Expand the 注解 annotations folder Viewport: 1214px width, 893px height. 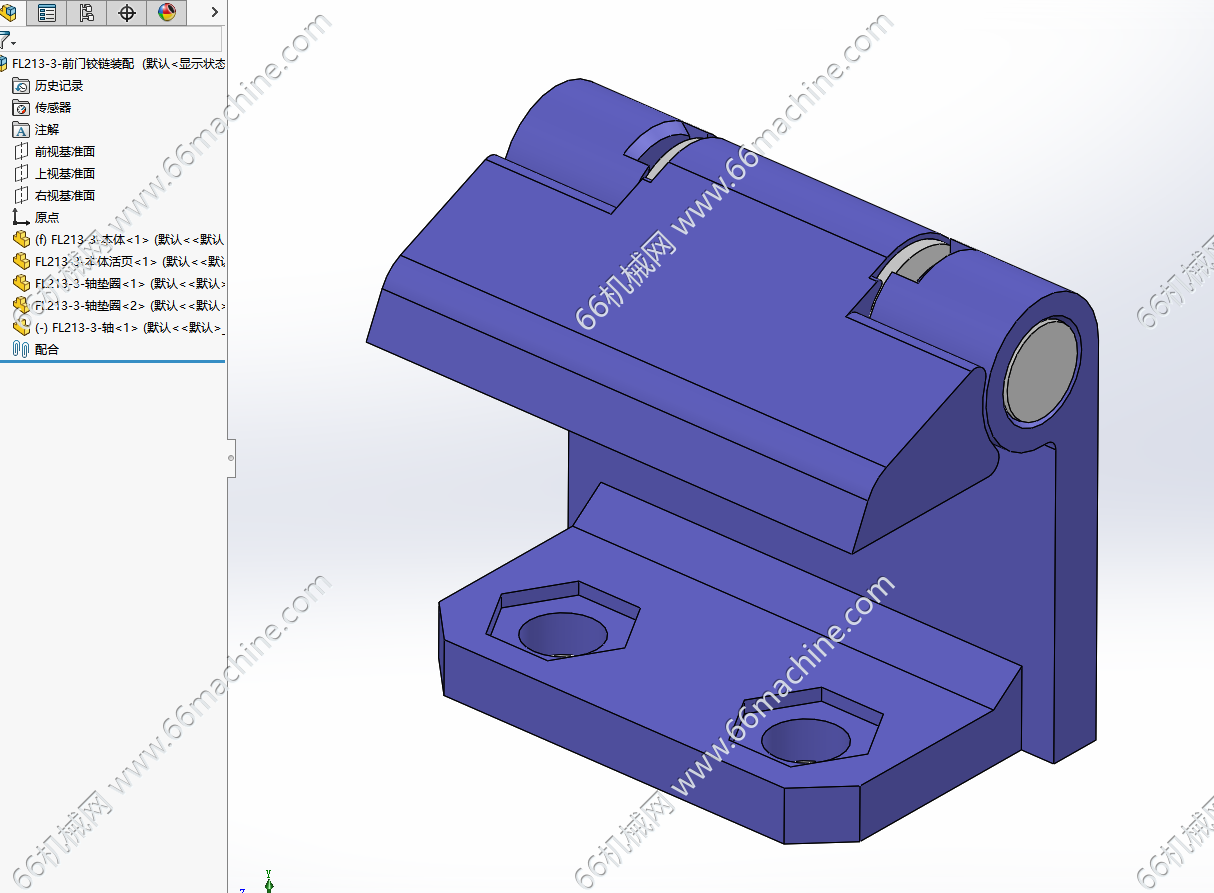tap(46, 130)
